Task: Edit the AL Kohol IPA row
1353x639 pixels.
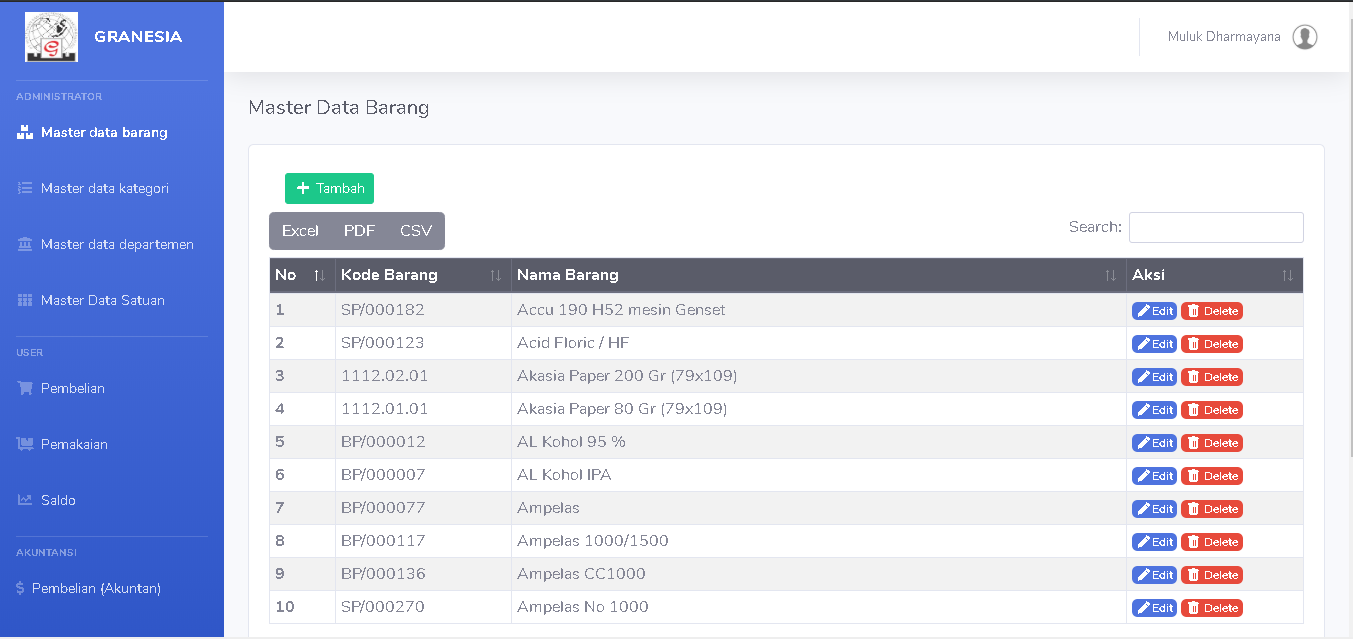Action: click(x=1154, y=476)
